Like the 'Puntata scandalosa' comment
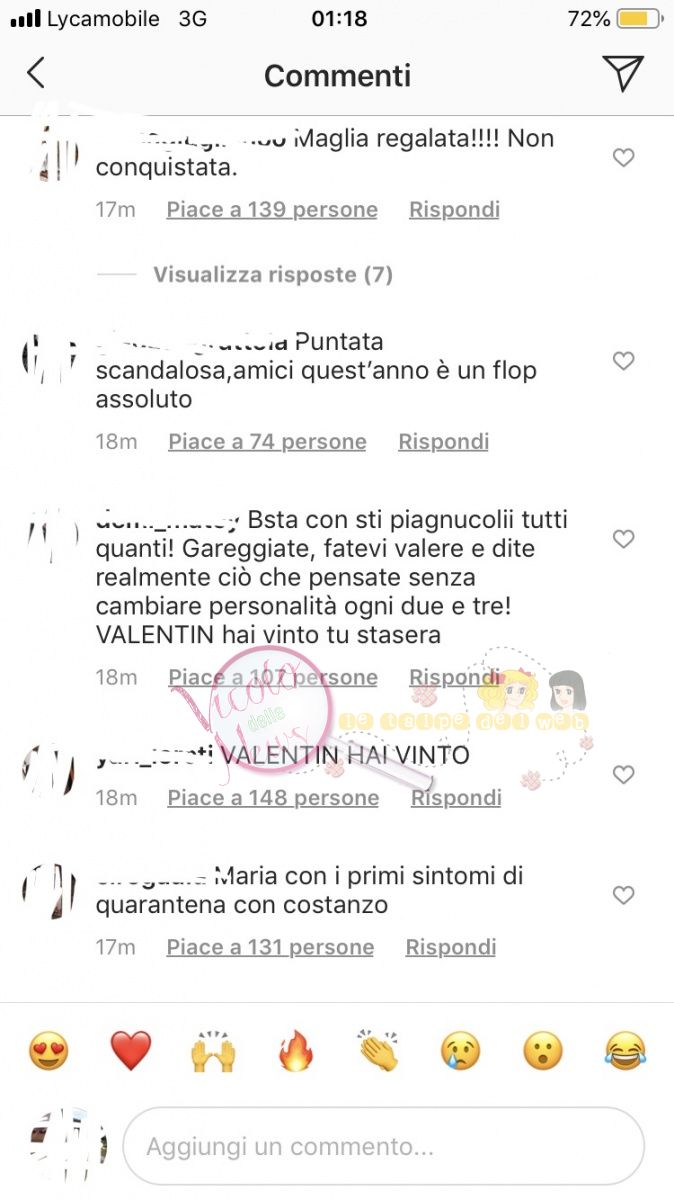The image size is (674, 1200). point(624,361)
